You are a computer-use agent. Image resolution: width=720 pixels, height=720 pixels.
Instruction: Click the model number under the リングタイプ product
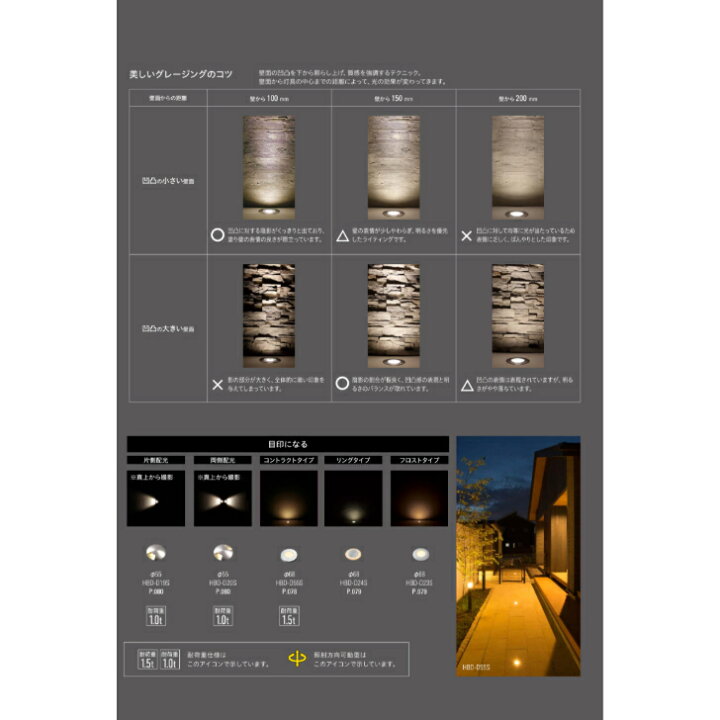click(x=354, y=583)
